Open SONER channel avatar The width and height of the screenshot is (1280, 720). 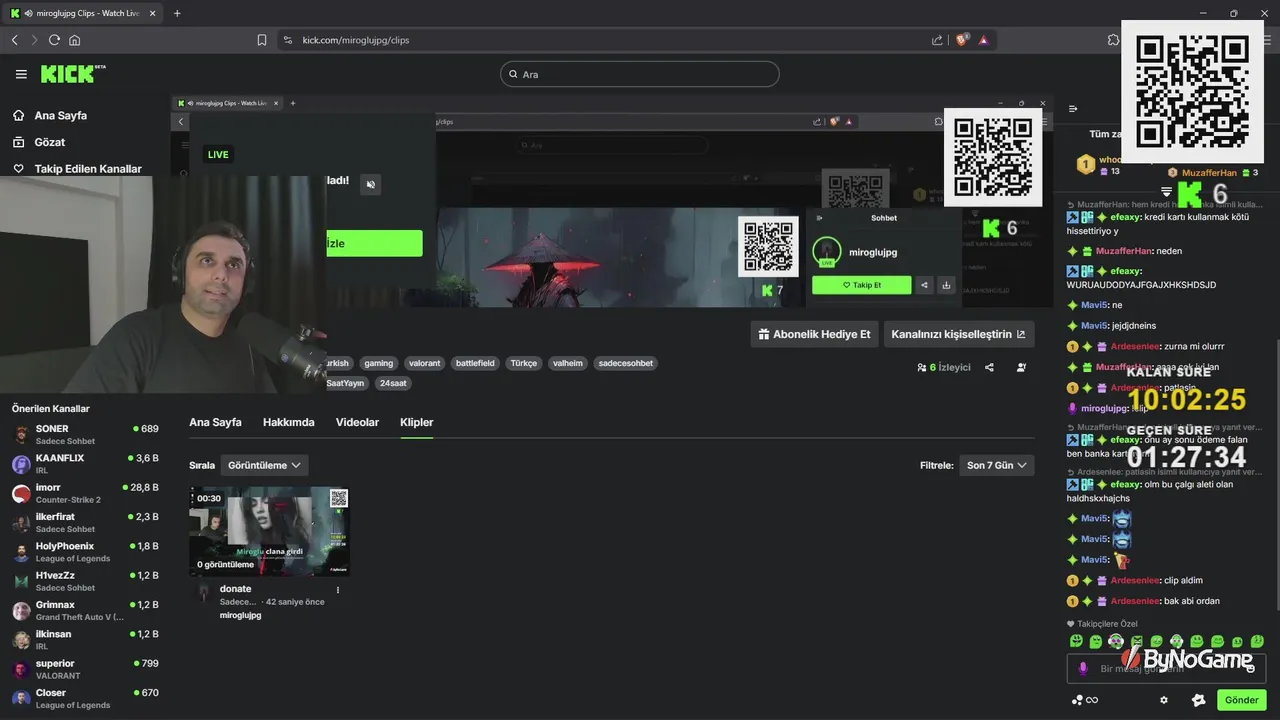(21, 434)
